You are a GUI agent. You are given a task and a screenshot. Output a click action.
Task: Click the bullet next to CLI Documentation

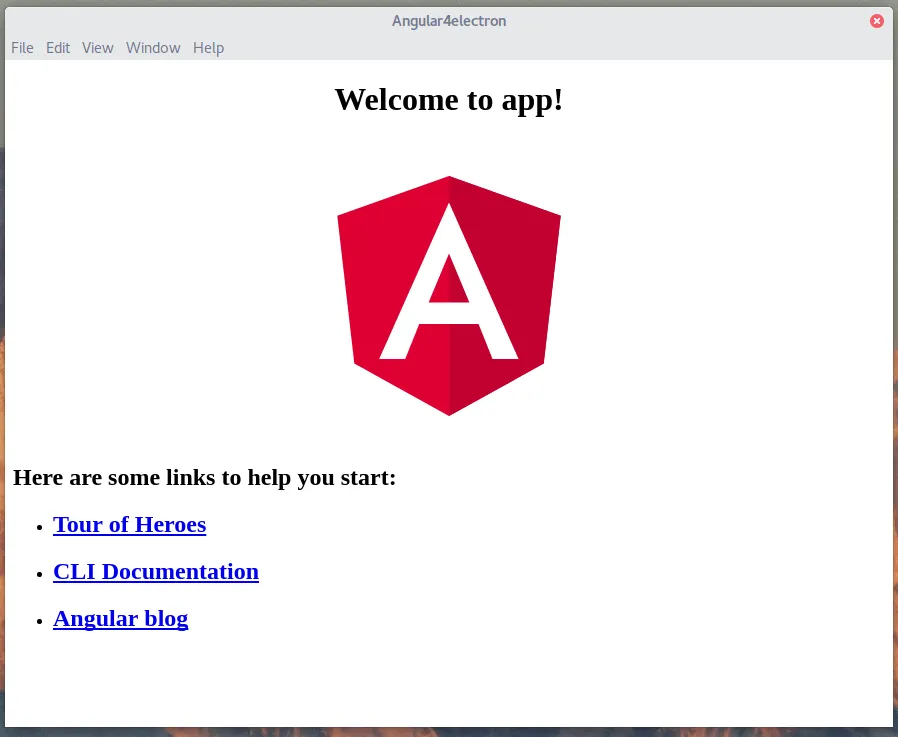40,574
